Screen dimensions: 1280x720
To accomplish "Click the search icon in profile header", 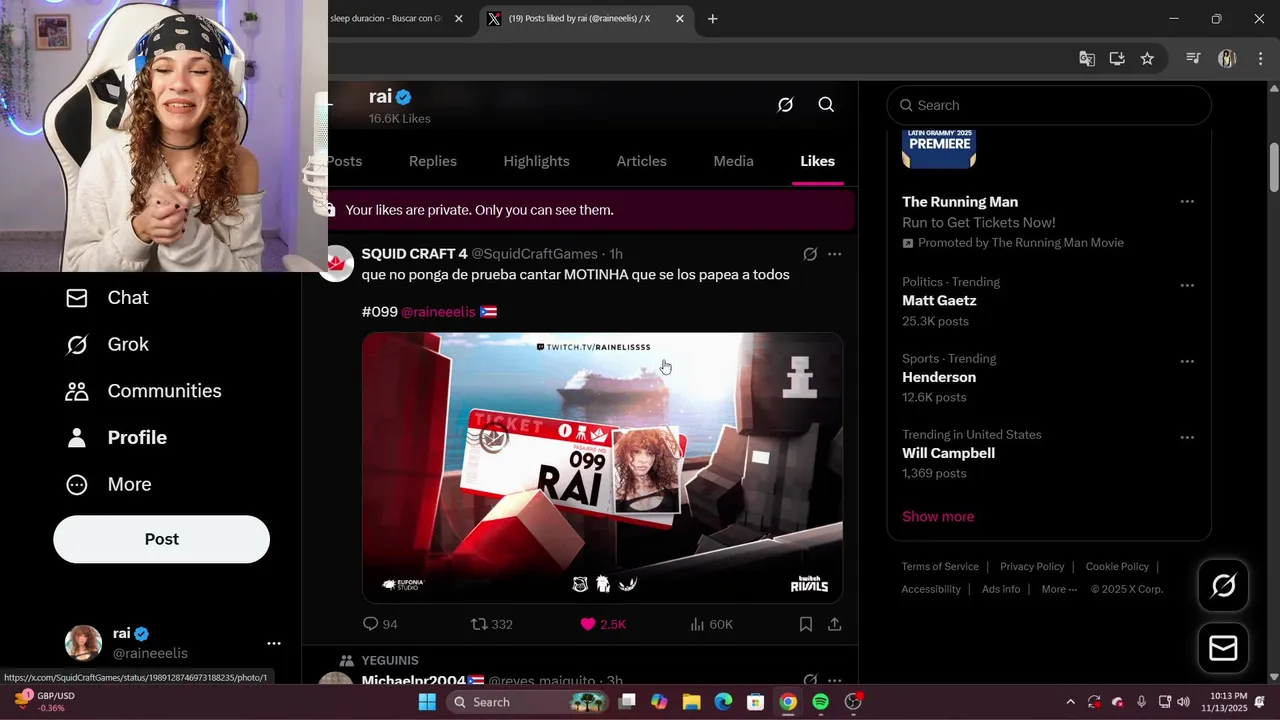I will click(826, 105).
